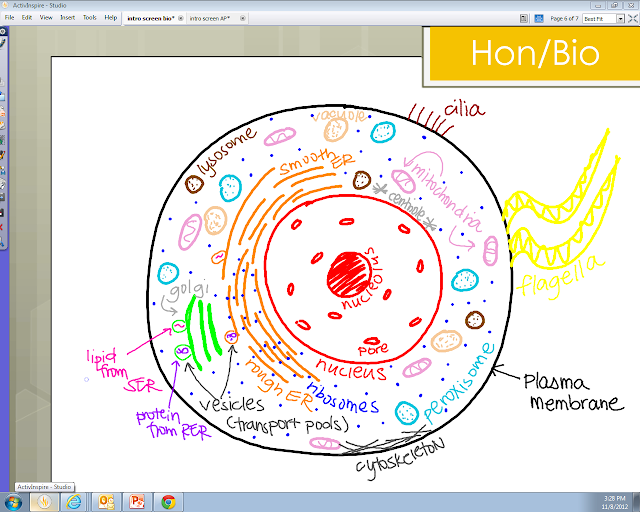640x512 pixels.
Task: Click the ActivInspire taskbar icon
Action: pyautogui.click(x=44, y=501)
